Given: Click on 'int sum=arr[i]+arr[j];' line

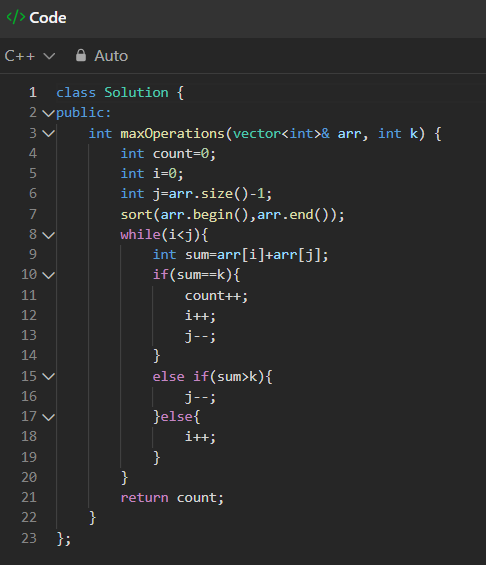Looking at the screenshot, I should [x=240, y=255].
